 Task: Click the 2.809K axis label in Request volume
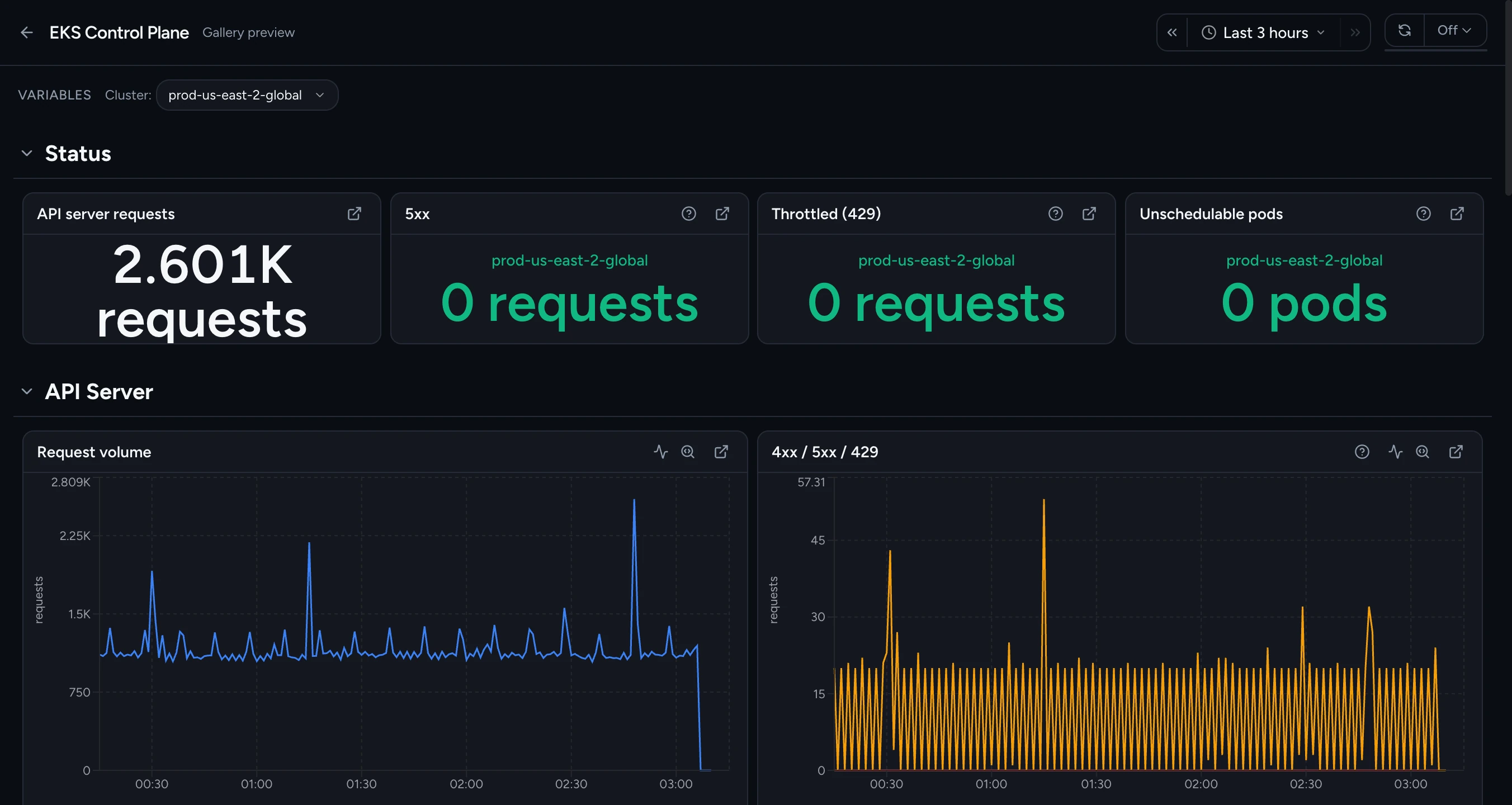[70, 482]
